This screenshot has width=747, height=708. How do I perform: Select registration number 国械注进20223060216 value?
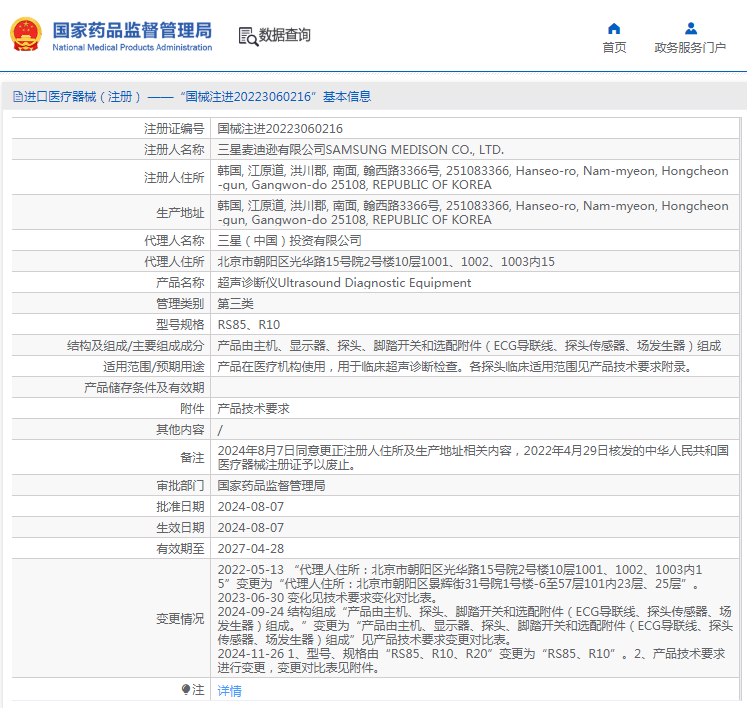(280, 129)
